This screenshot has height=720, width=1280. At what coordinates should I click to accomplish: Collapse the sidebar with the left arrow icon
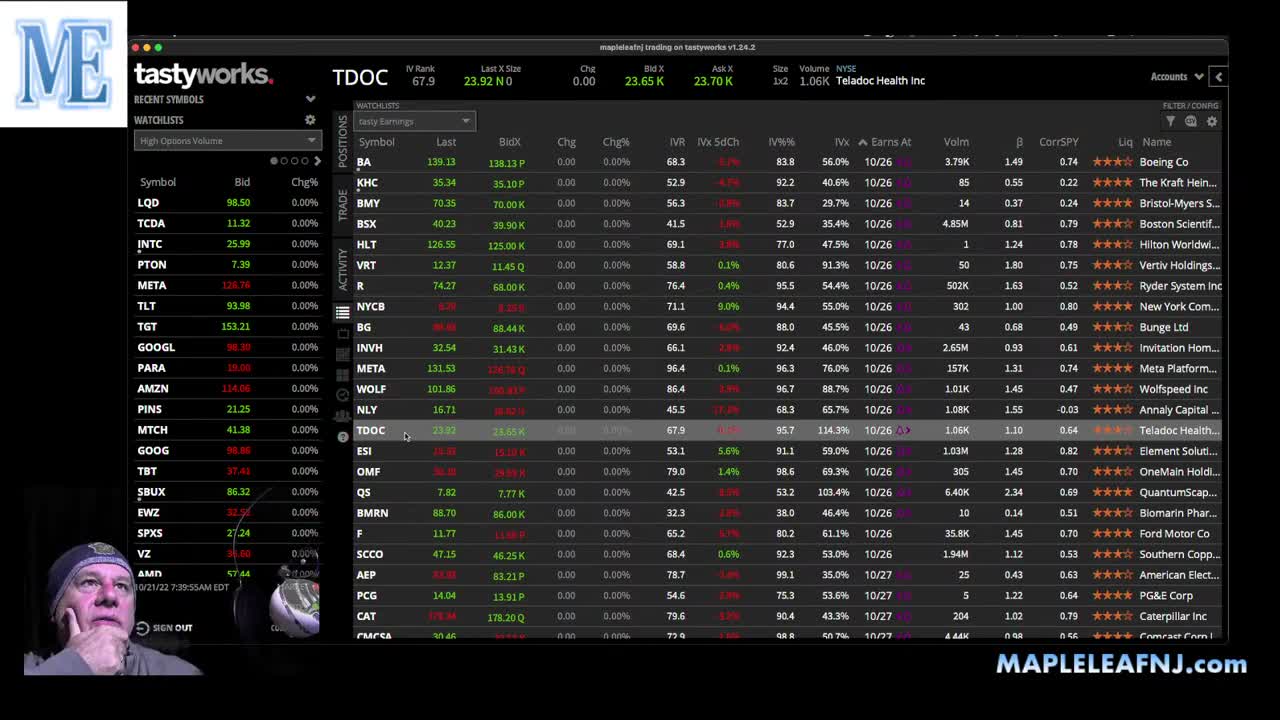pos(1218,77)
